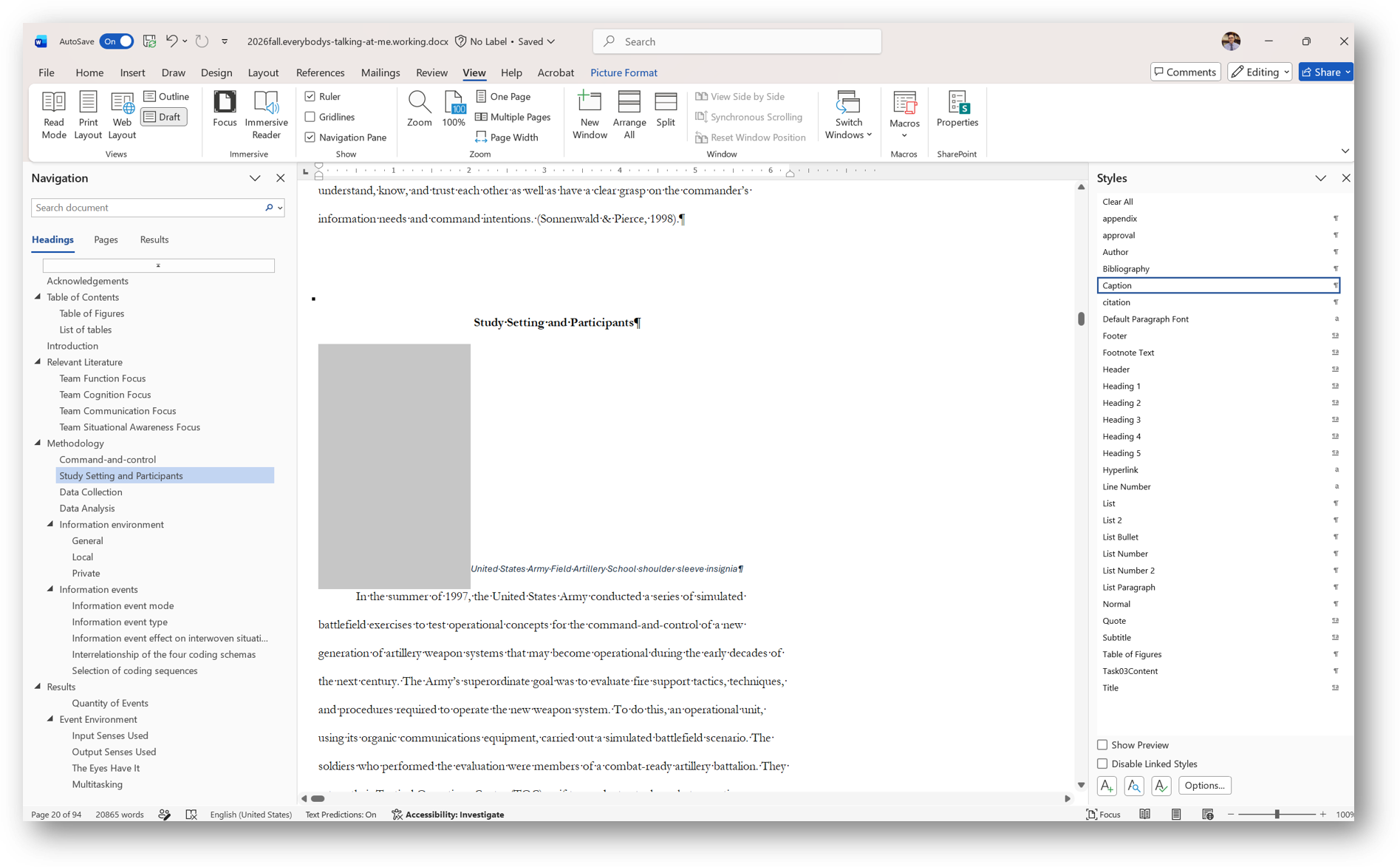Switch to the Pages tab in Navigation
Image resolution: width=1400 pixels, height=867 pixels.
pos(106,239)
